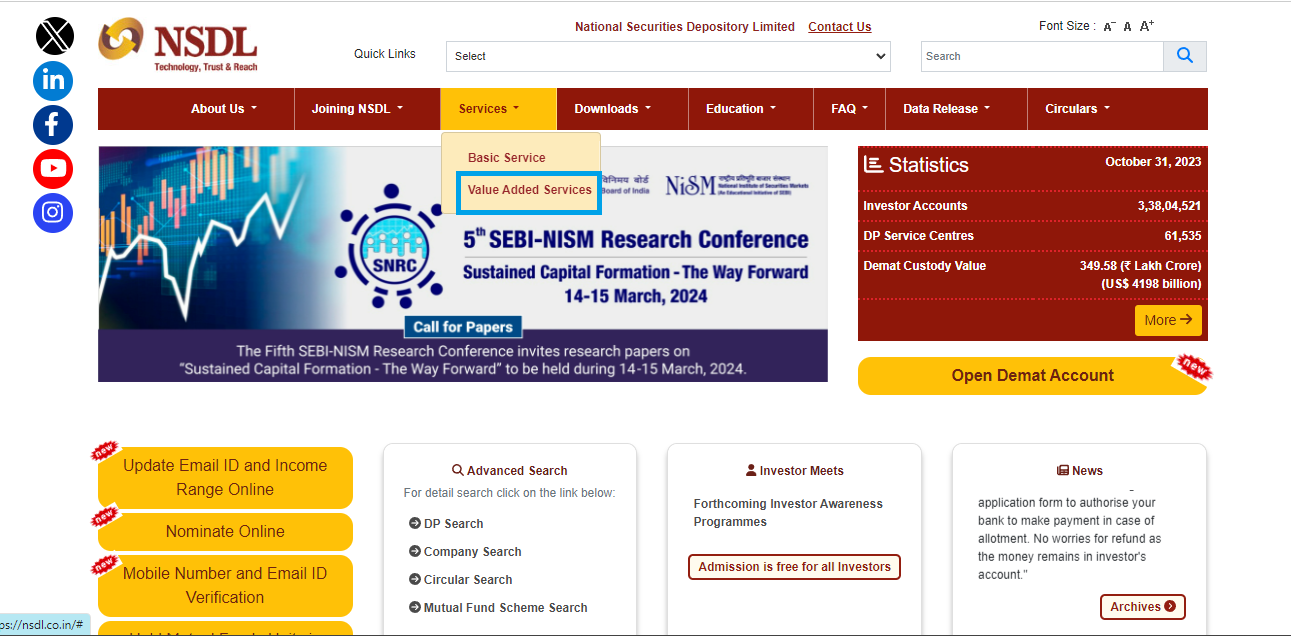Click the NSDL logo
The image size is (1291, 636).
(x=178, y=45)
